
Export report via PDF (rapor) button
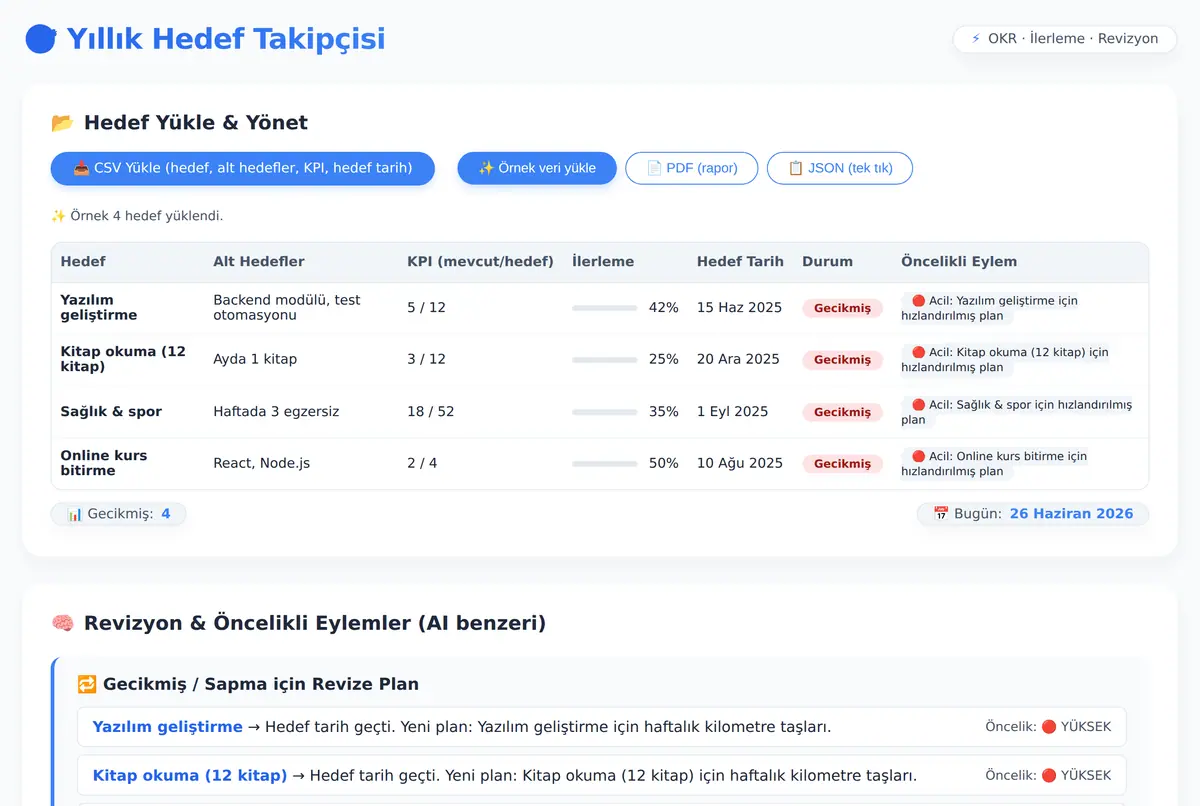[x=692, y=168]
